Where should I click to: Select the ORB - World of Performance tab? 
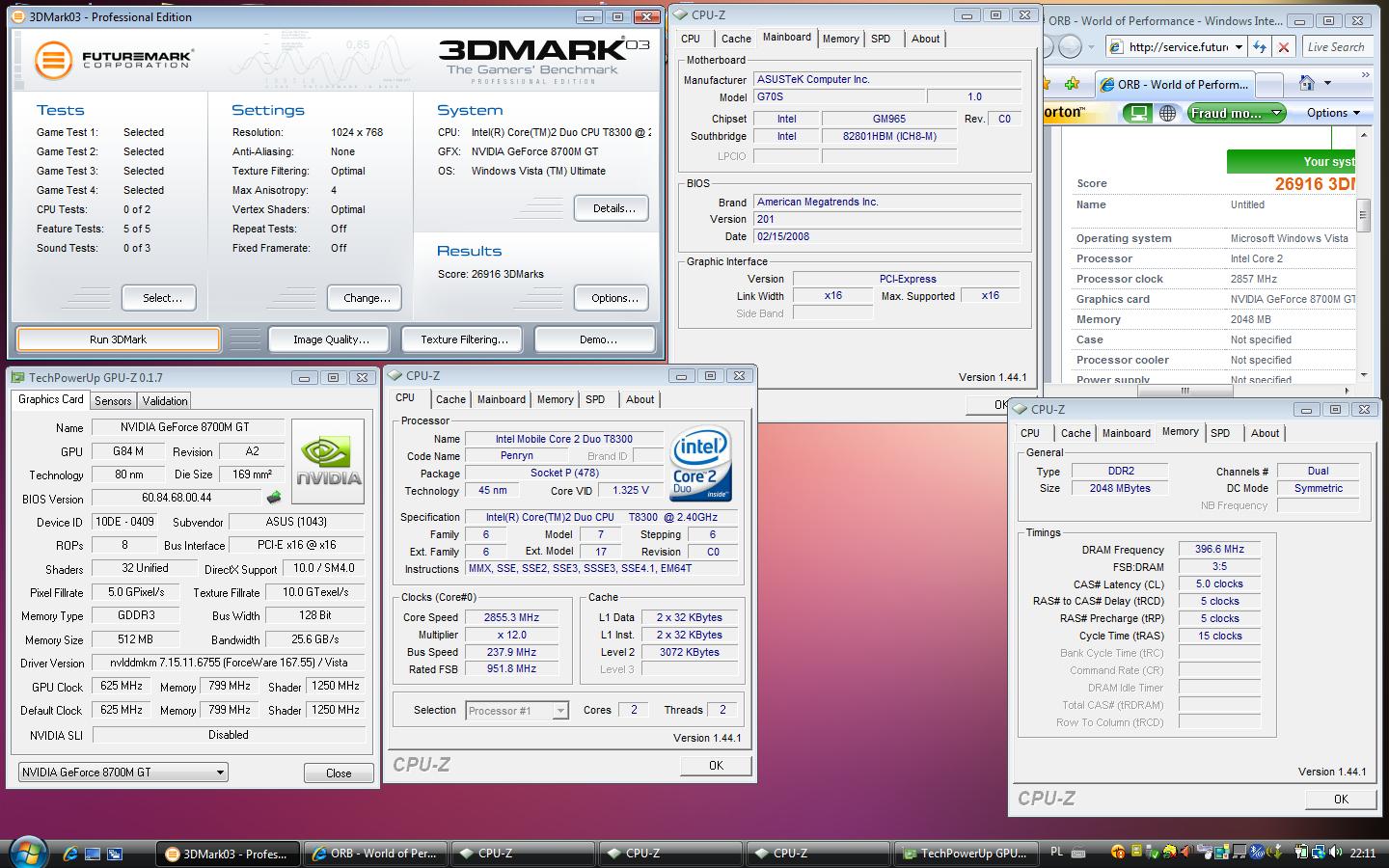coord(1173,84)
